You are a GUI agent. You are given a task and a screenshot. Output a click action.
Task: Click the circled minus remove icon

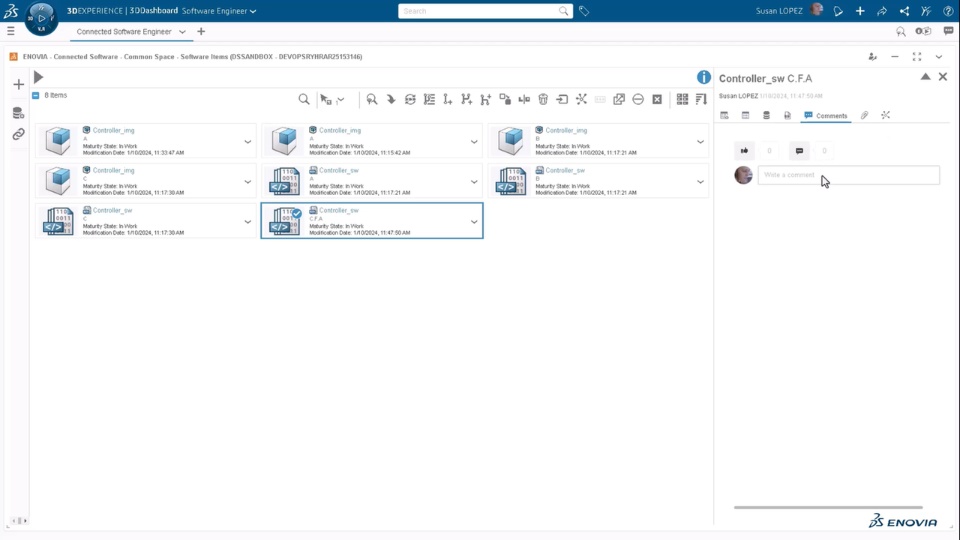point(638,99)
